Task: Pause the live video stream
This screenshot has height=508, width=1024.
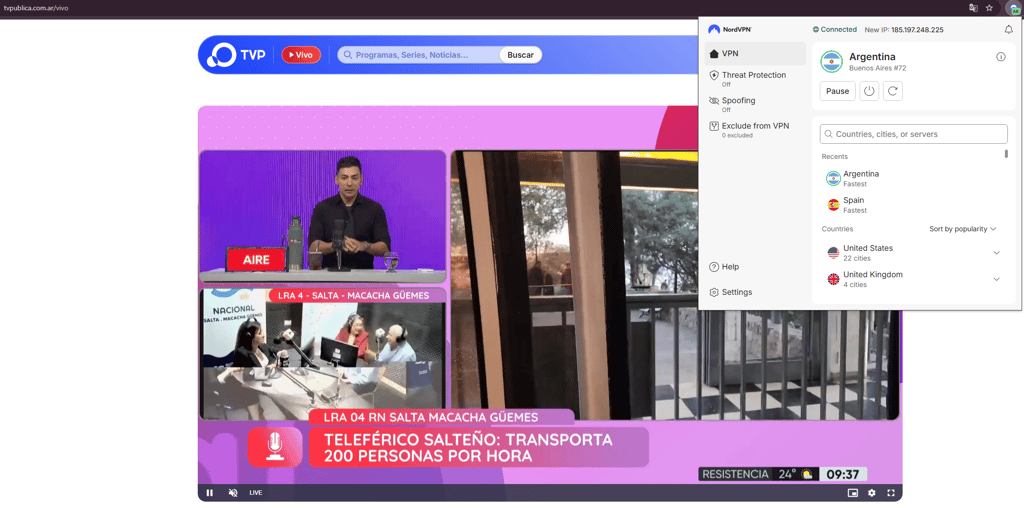Action: tap(210, 493)
